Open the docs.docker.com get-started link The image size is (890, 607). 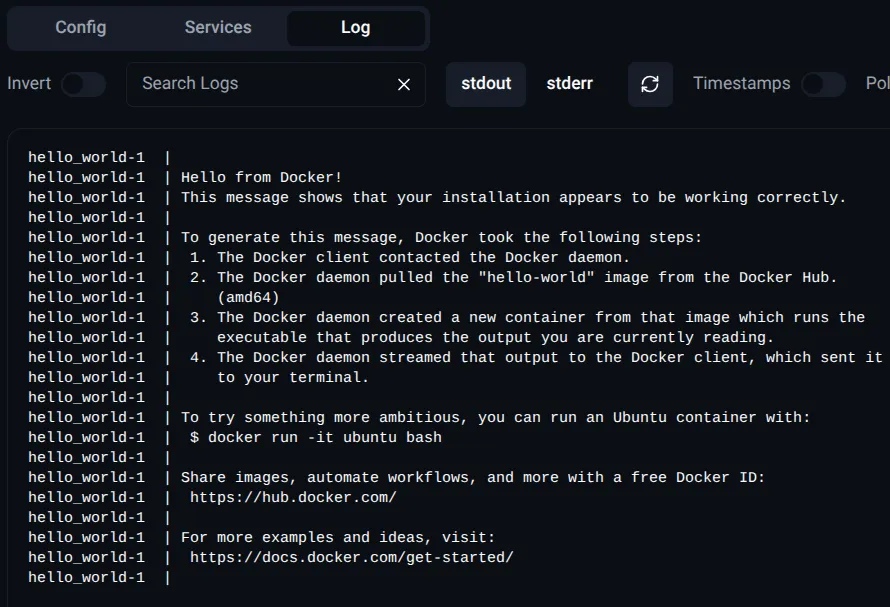coord(332,557)
